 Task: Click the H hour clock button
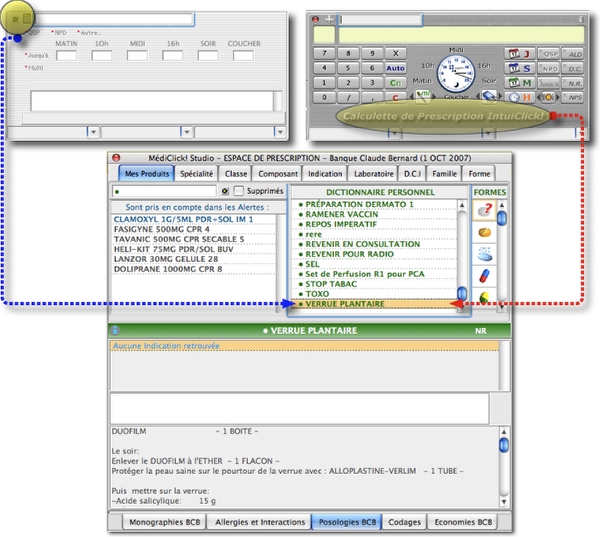(520, 97)
